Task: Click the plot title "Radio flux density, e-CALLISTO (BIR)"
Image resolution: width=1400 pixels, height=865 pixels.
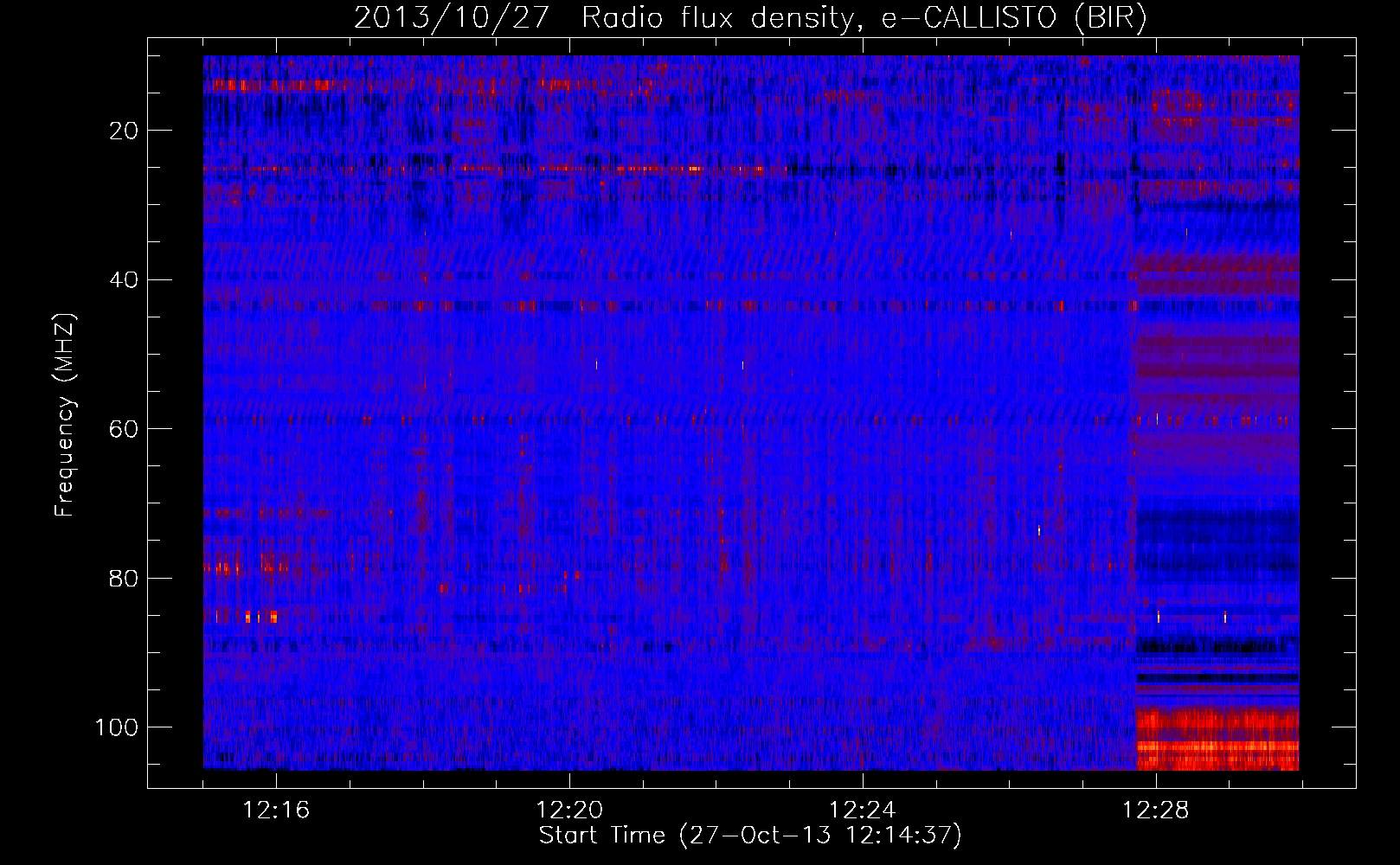Action: [864, 17]
